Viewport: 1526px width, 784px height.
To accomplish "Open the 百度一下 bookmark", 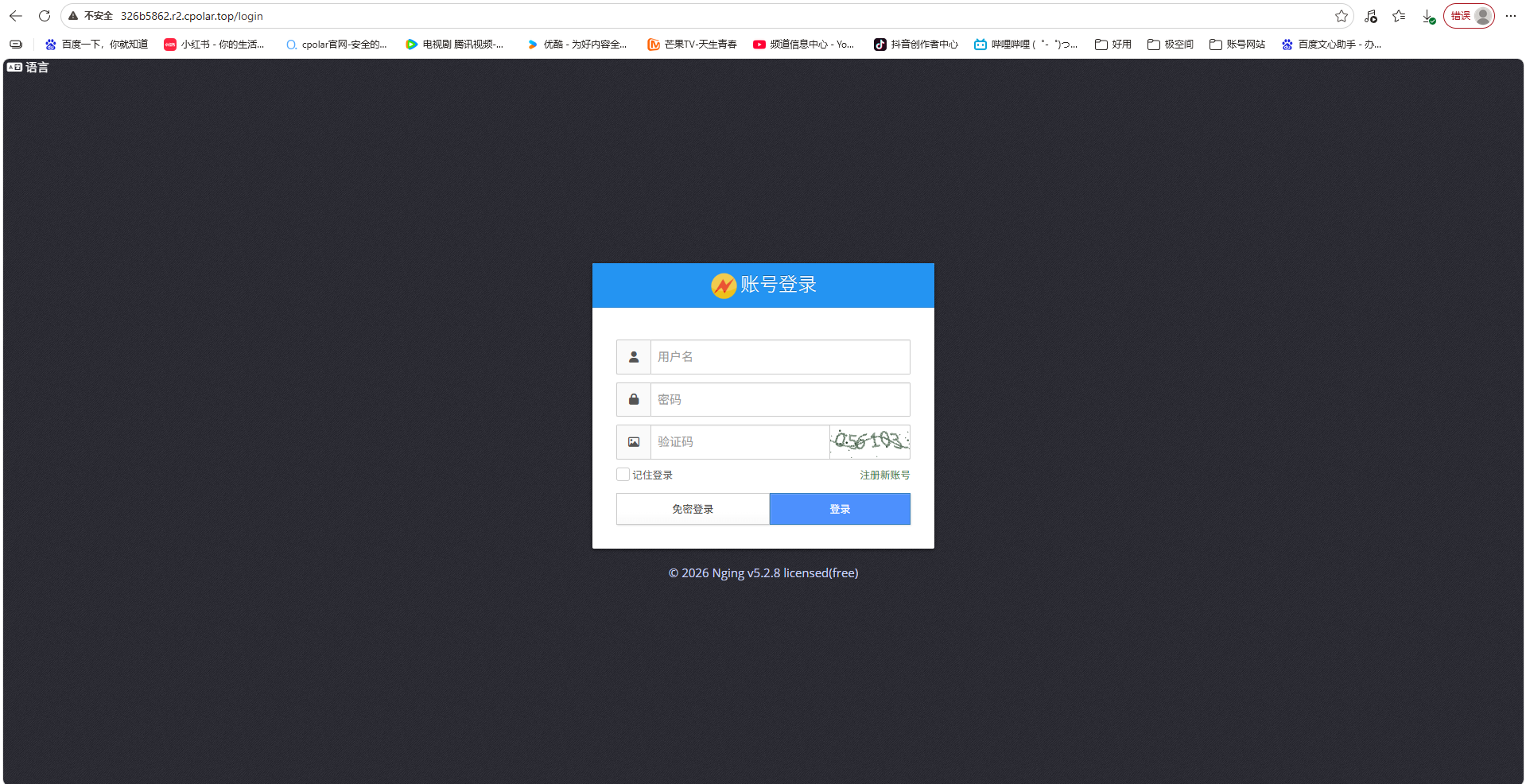I will point(96,45).
